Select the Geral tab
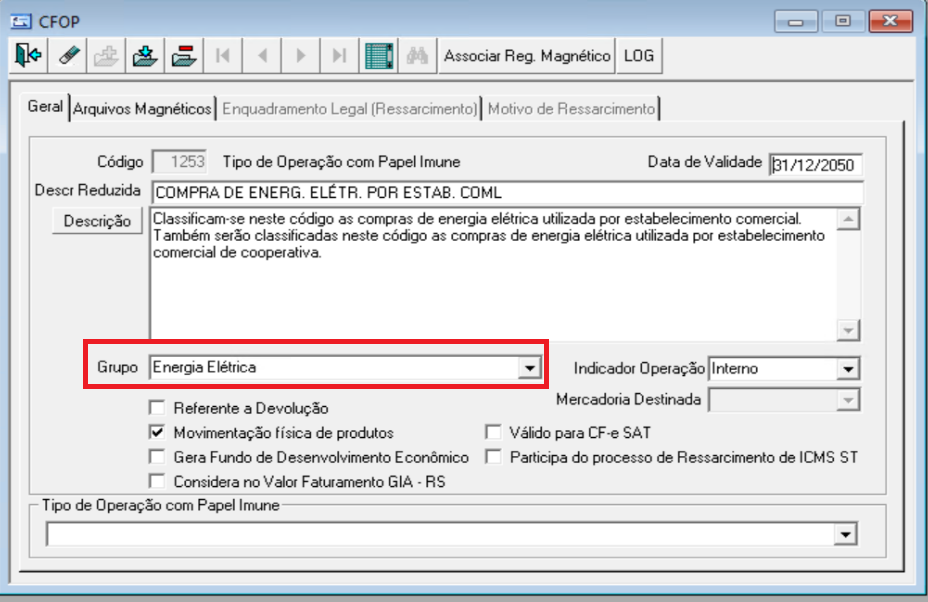 [45, 107]
